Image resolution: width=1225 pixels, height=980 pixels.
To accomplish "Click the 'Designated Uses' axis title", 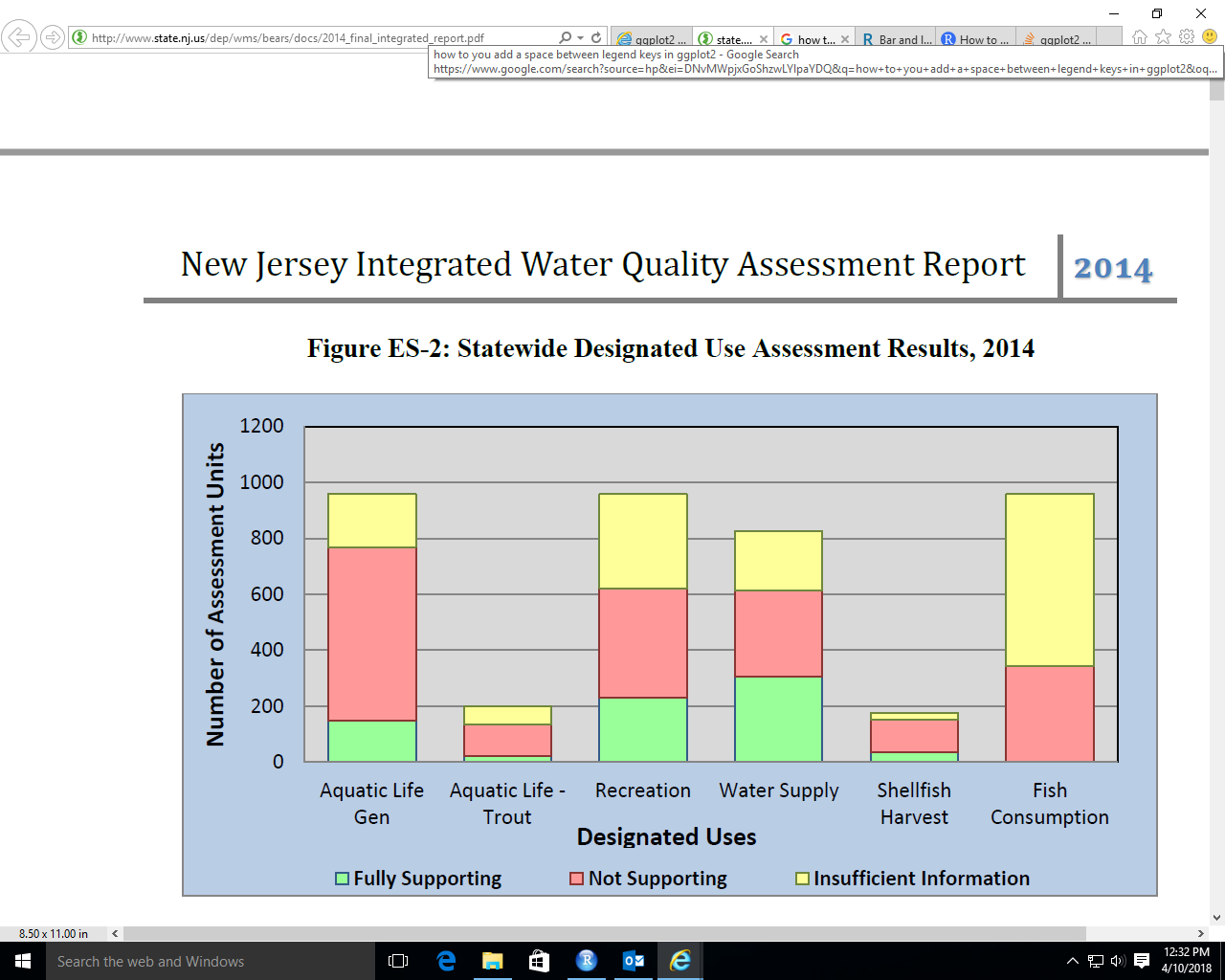I will 666,837.
